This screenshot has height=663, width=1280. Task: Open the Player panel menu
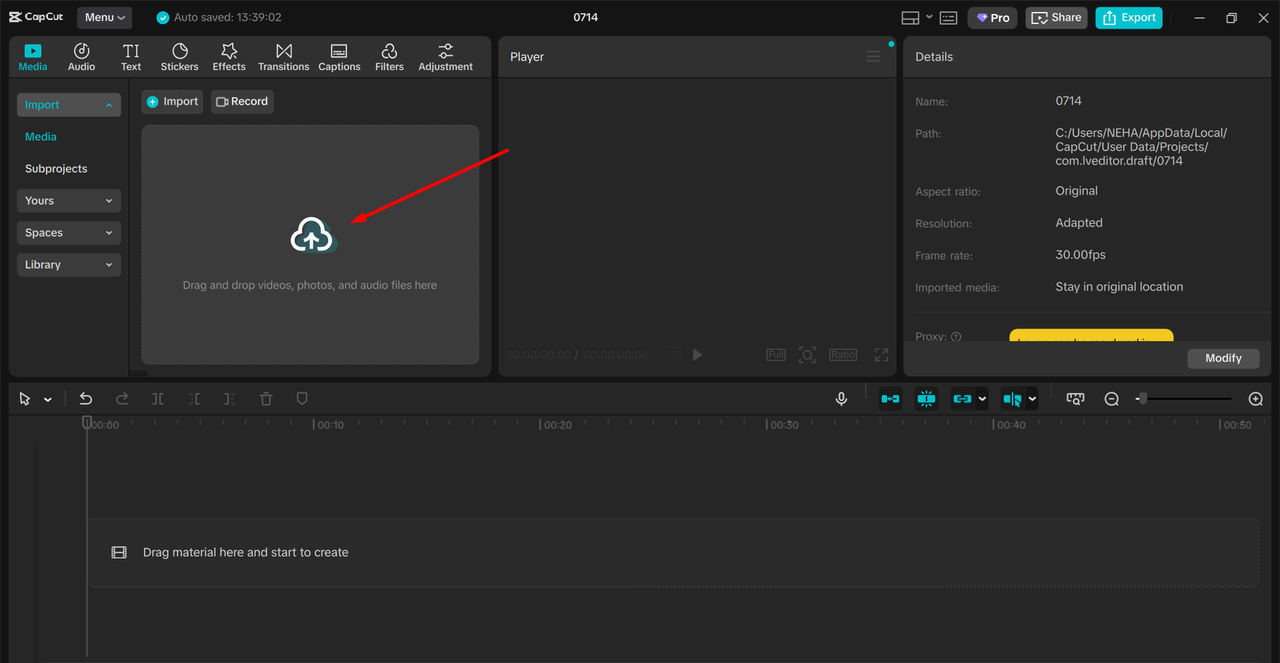point(873,57)
